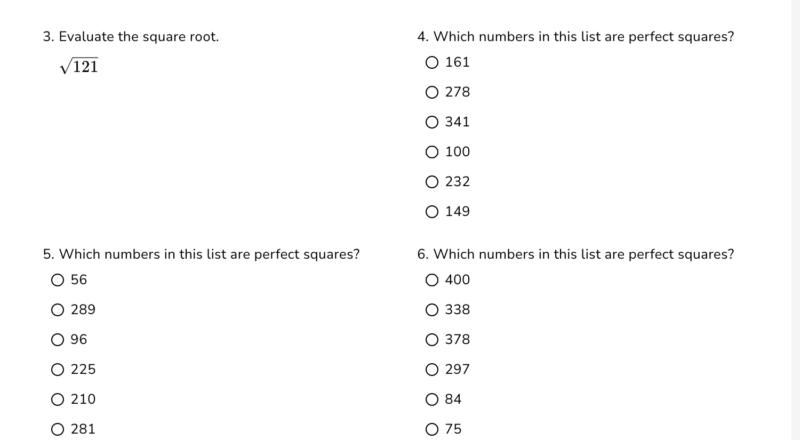Choose 149 radio option
The height and width of the screenshot is (440, 800).
tap(432, 212)
